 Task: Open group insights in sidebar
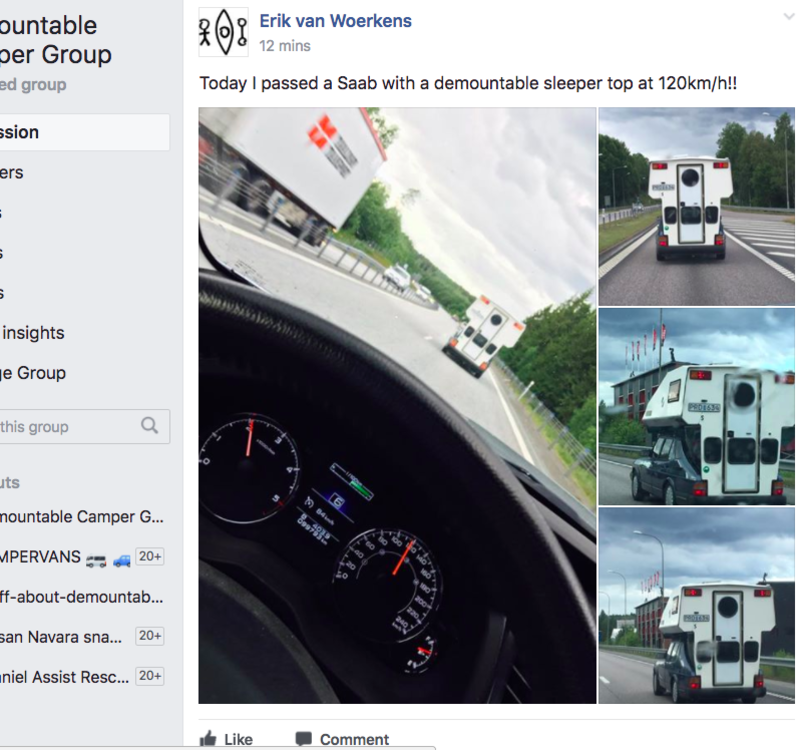coord(33,333)
